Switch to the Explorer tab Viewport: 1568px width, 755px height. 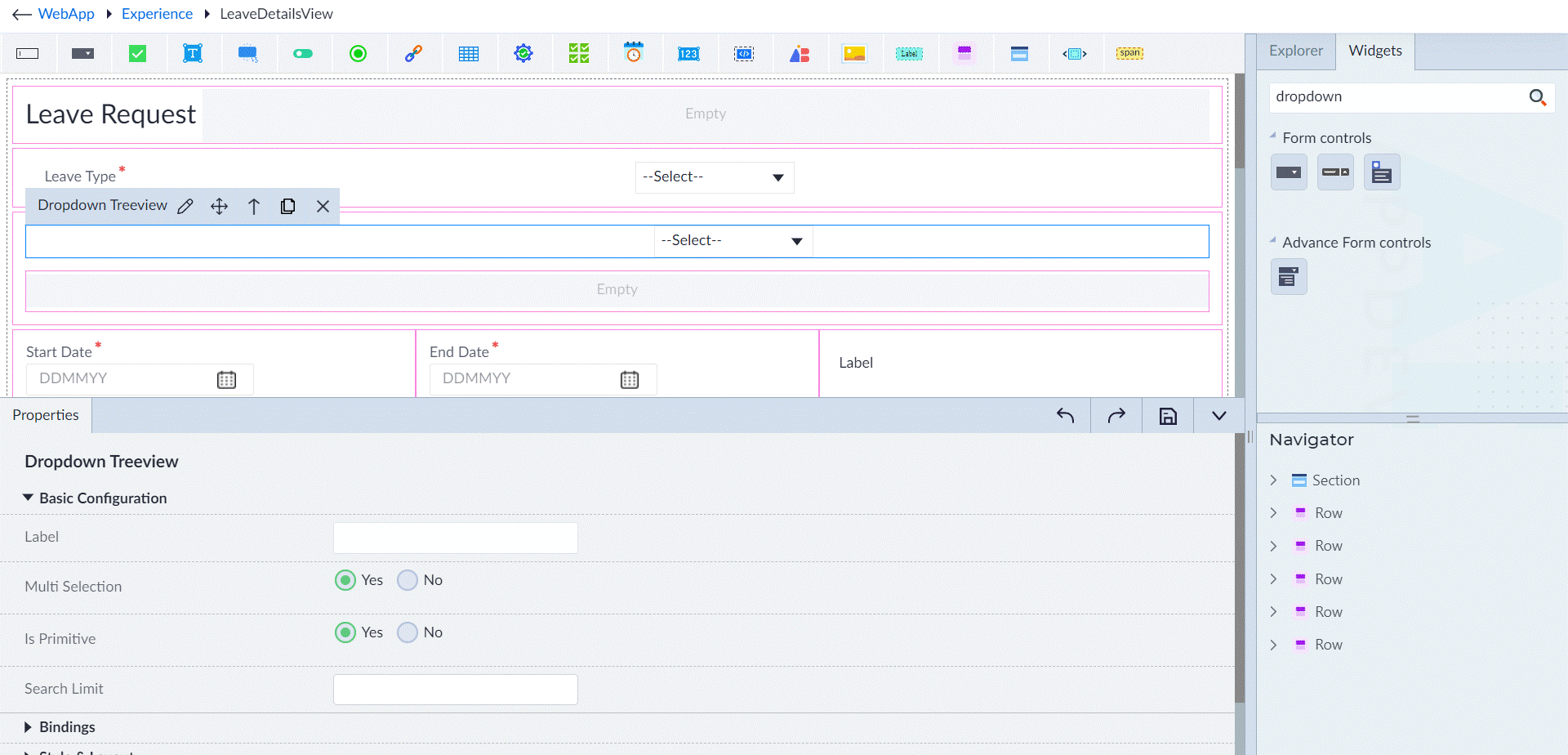point(1296,51)
